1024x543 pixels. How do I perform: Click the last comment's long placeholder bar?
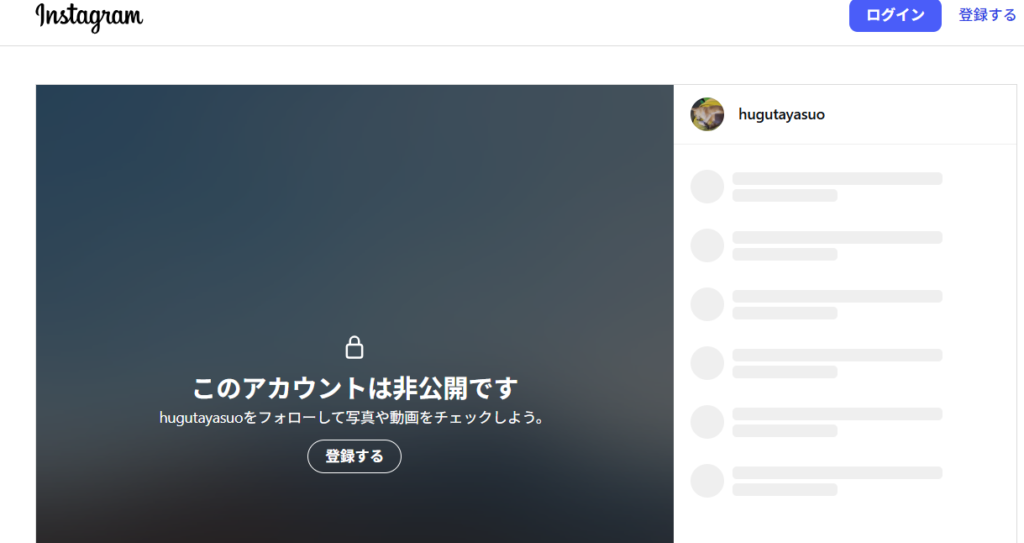click(837, 473)
